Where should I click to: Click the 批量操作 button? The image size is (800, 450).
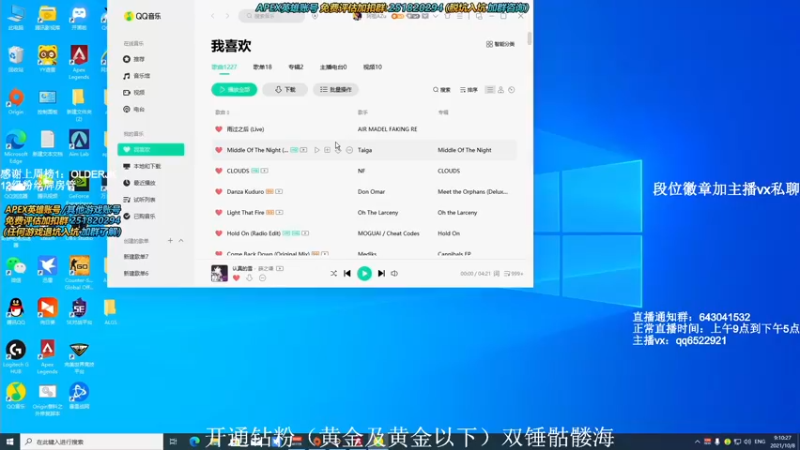point(336,90)
